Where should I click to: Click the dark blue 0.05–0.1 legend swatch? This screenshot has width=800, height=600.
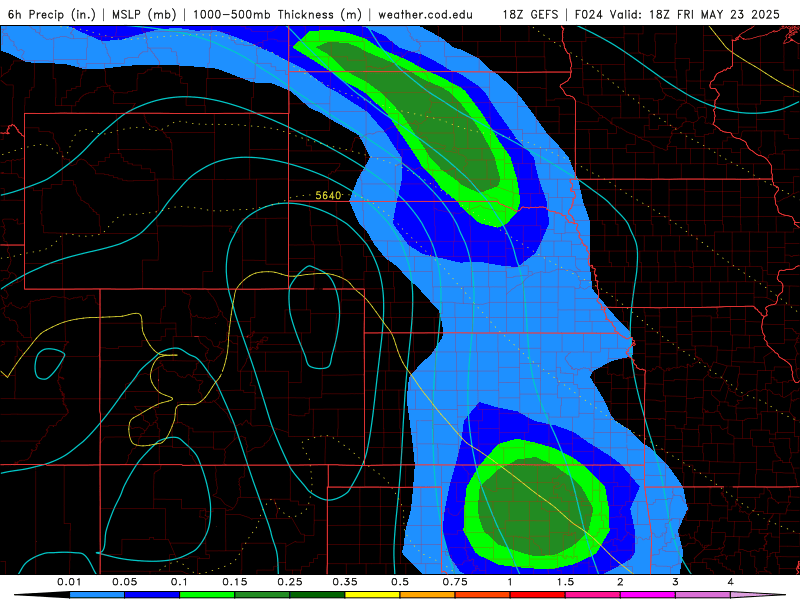pyautogui.click(x=152, y=595)
